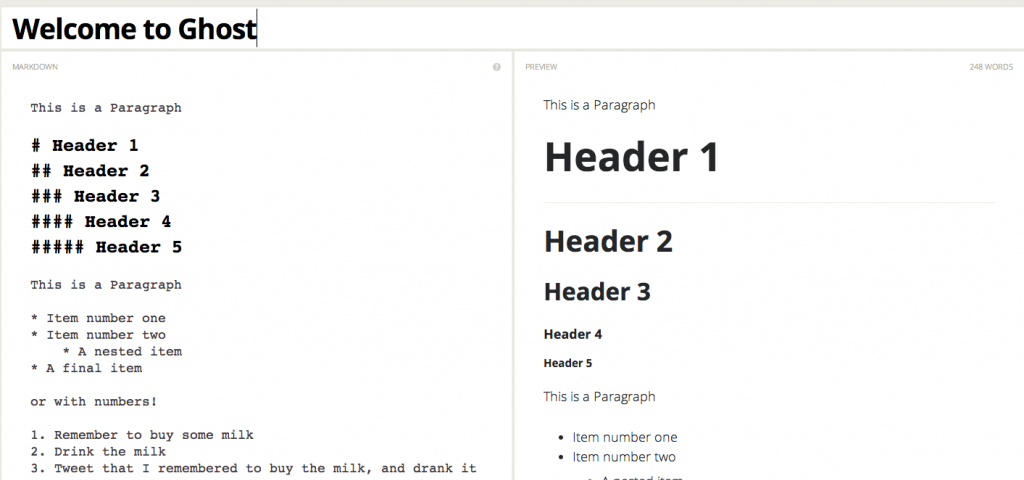Image resolution: width=1024 pixels, height=480 pixels.
Task: Click rendered 'Header 2' heading in preview
Action: pos(608,242)
